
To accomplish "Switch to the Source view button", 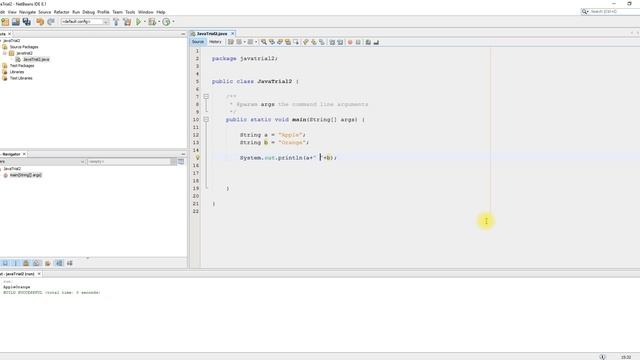I will 198,42.
